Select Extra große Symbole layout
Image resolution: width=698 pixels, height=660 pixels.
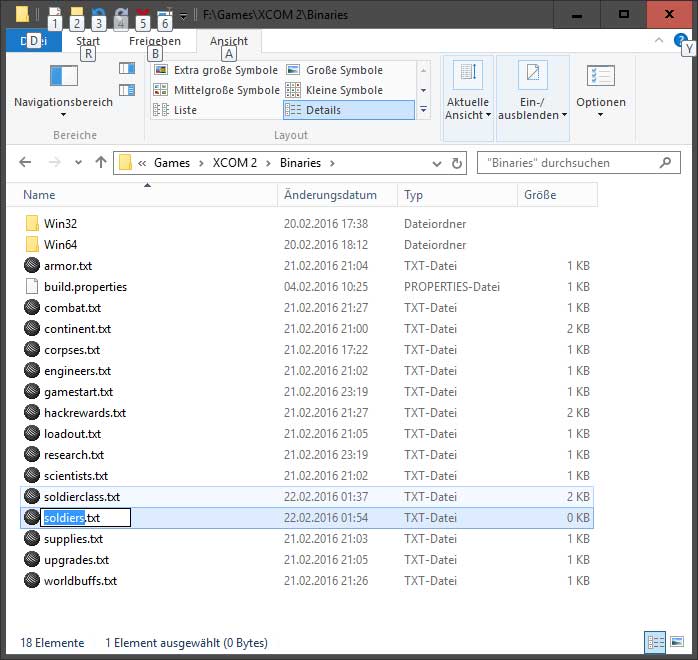(x=215, y=70)
